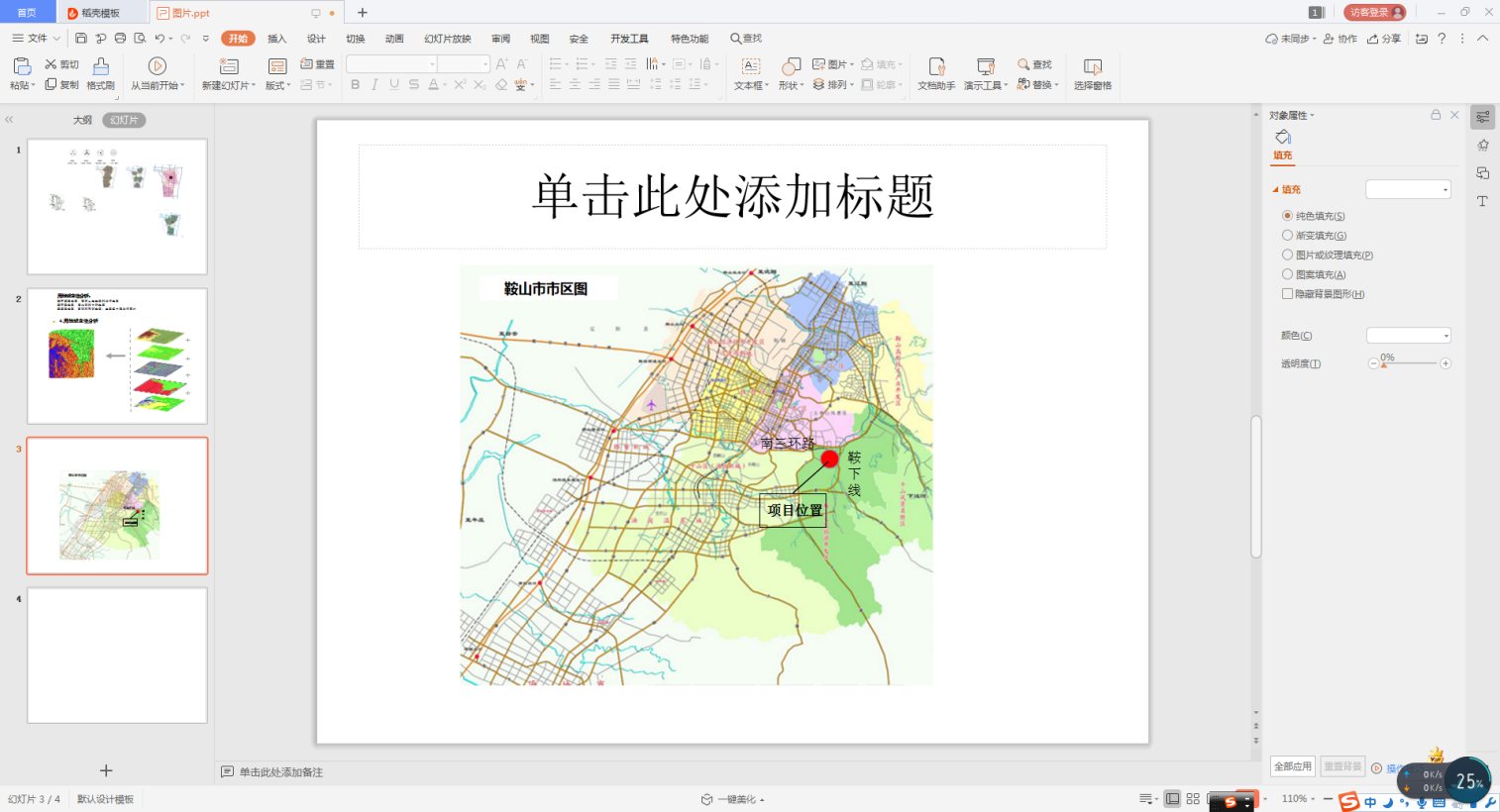The width and height of the screenshot is (1500, 812).
Task: Click Replace (替换) button in ribbon
Action: click(x=1038, y=85)
